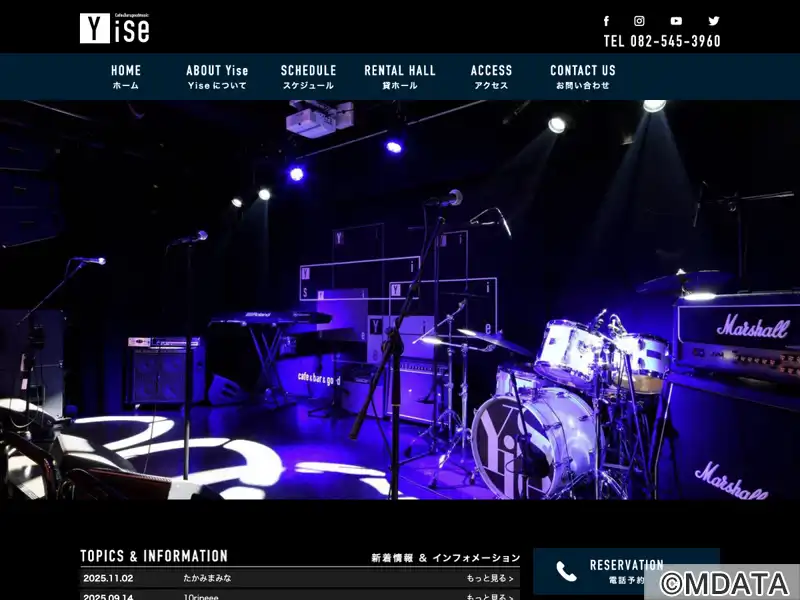Open the CONTACT US menu item
Screen dimensions: 800x600
[x=583, y=77]
